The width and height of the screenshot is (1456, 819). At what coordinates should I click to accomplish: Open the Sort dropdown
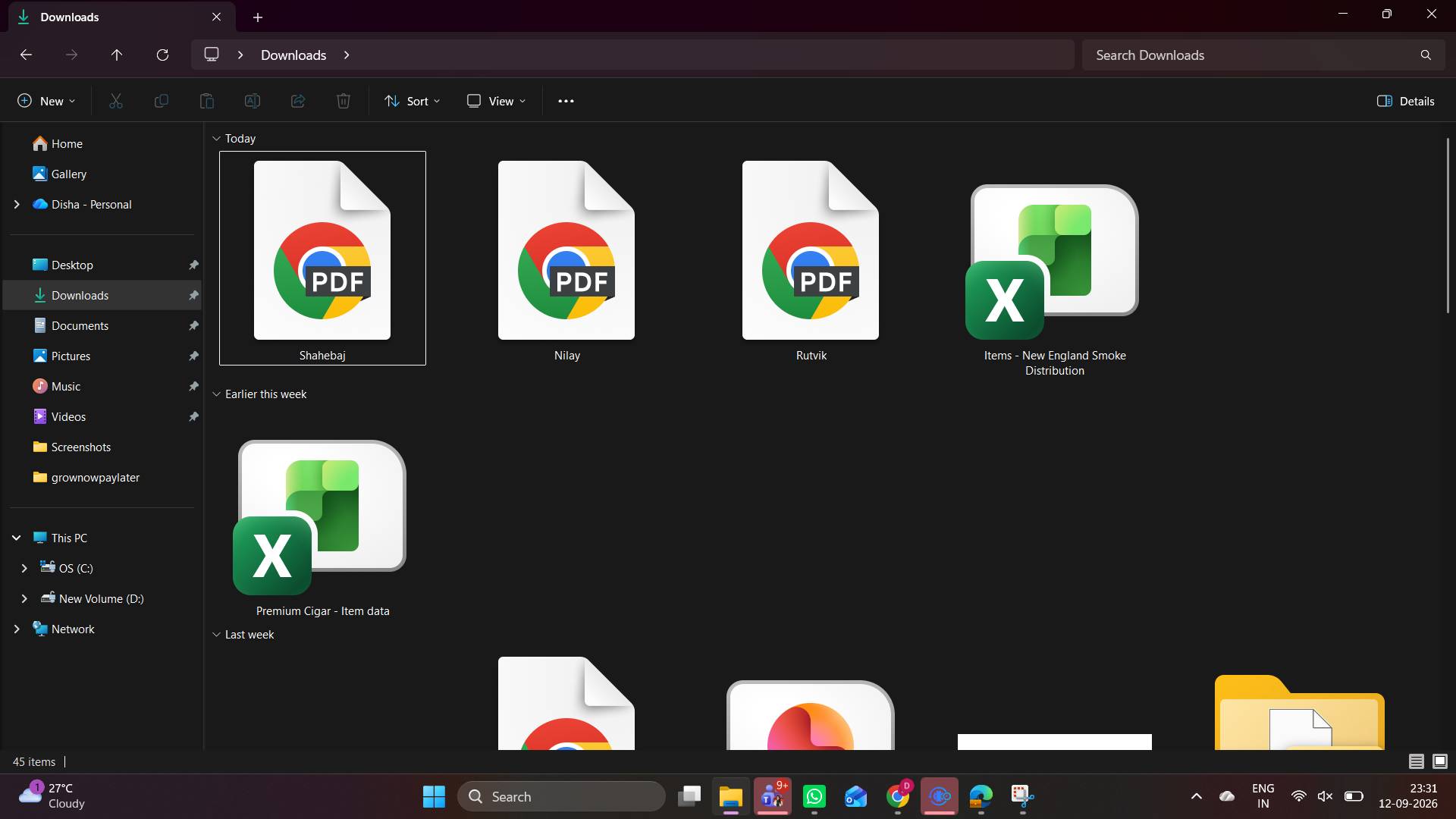(413, 101)
